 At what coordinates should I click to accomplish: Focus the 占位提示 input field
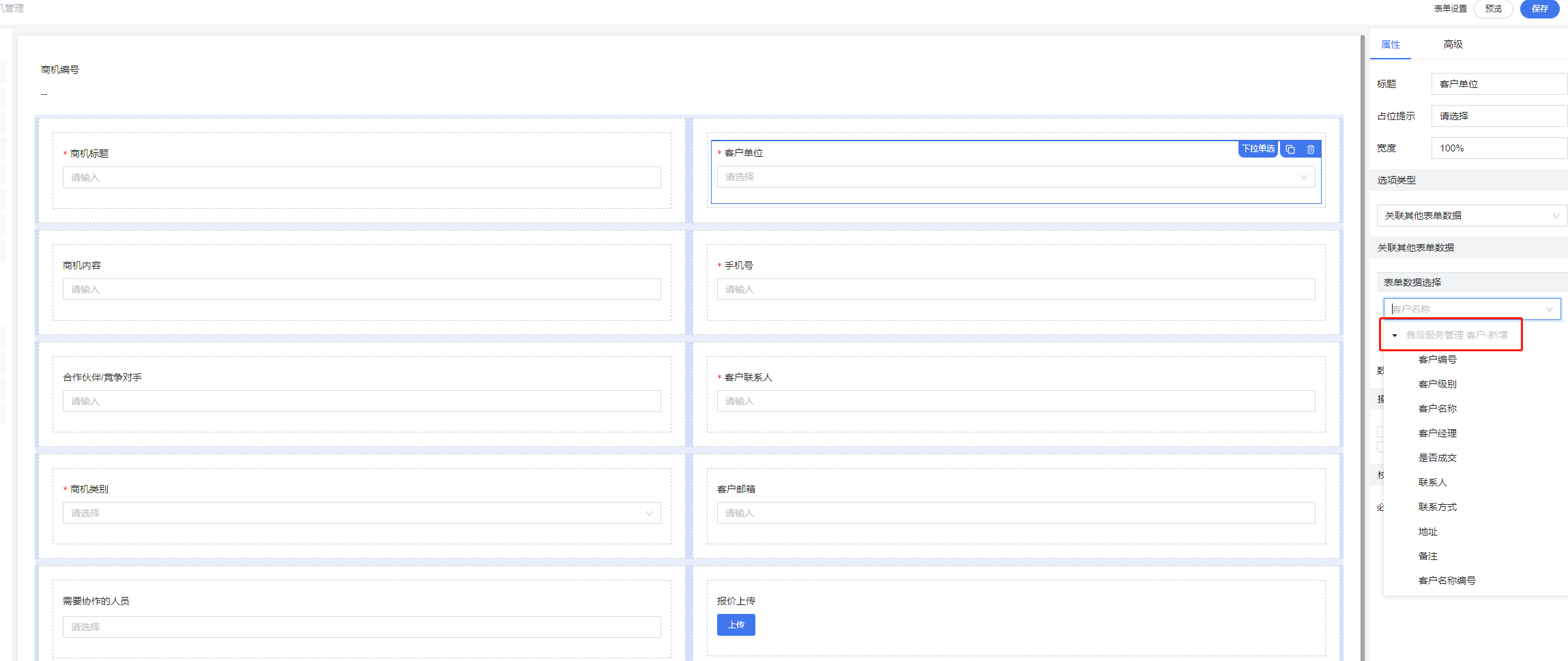tap(1499, 116)
